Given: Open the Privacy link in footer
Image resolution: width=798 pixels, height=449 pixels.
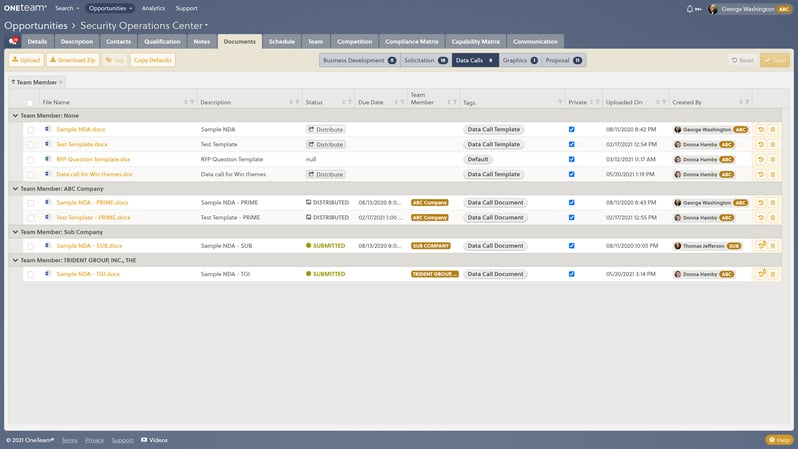Looking at the screenshot, I should tap(94, 440).
